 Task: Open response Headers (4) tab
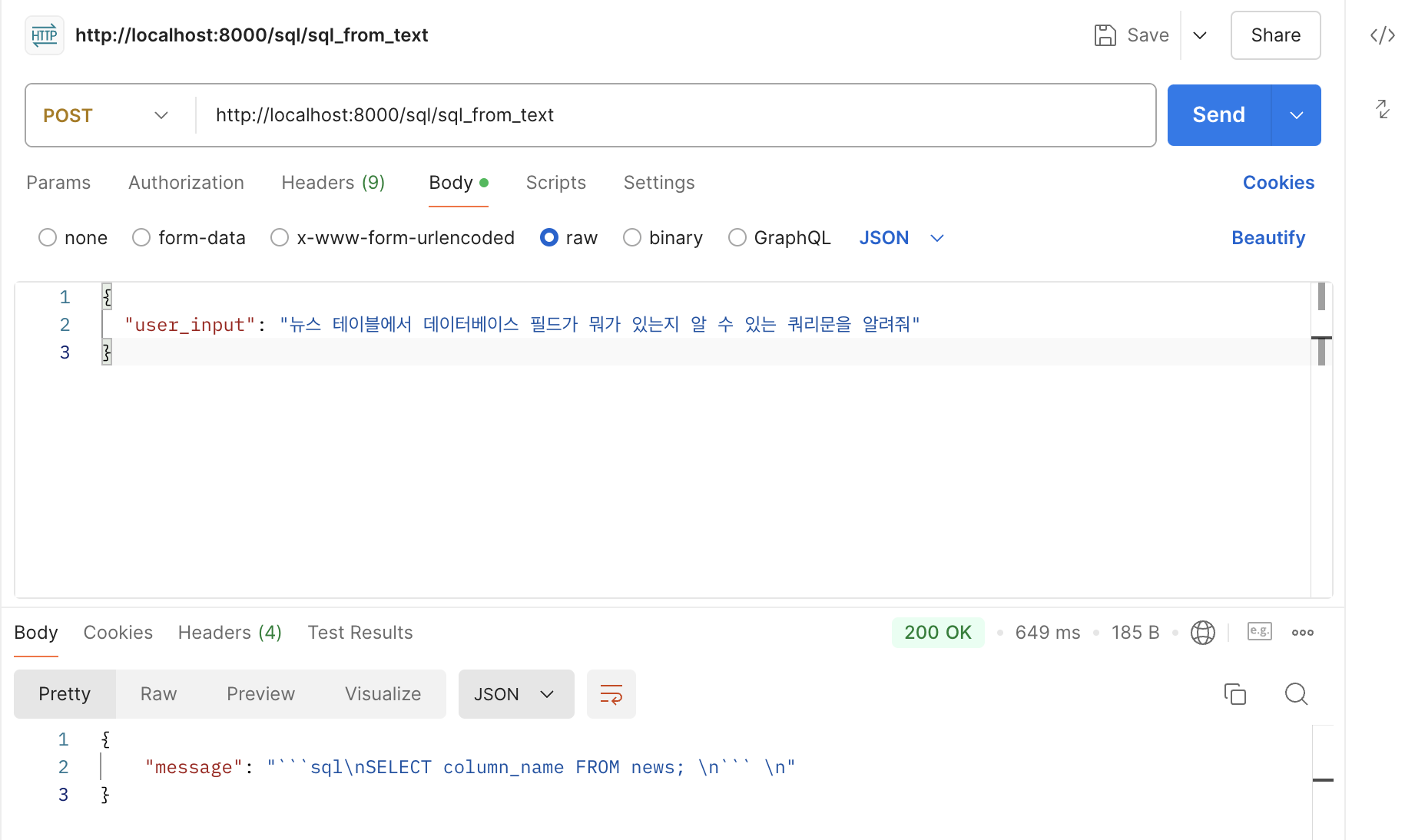click(230, 633)
